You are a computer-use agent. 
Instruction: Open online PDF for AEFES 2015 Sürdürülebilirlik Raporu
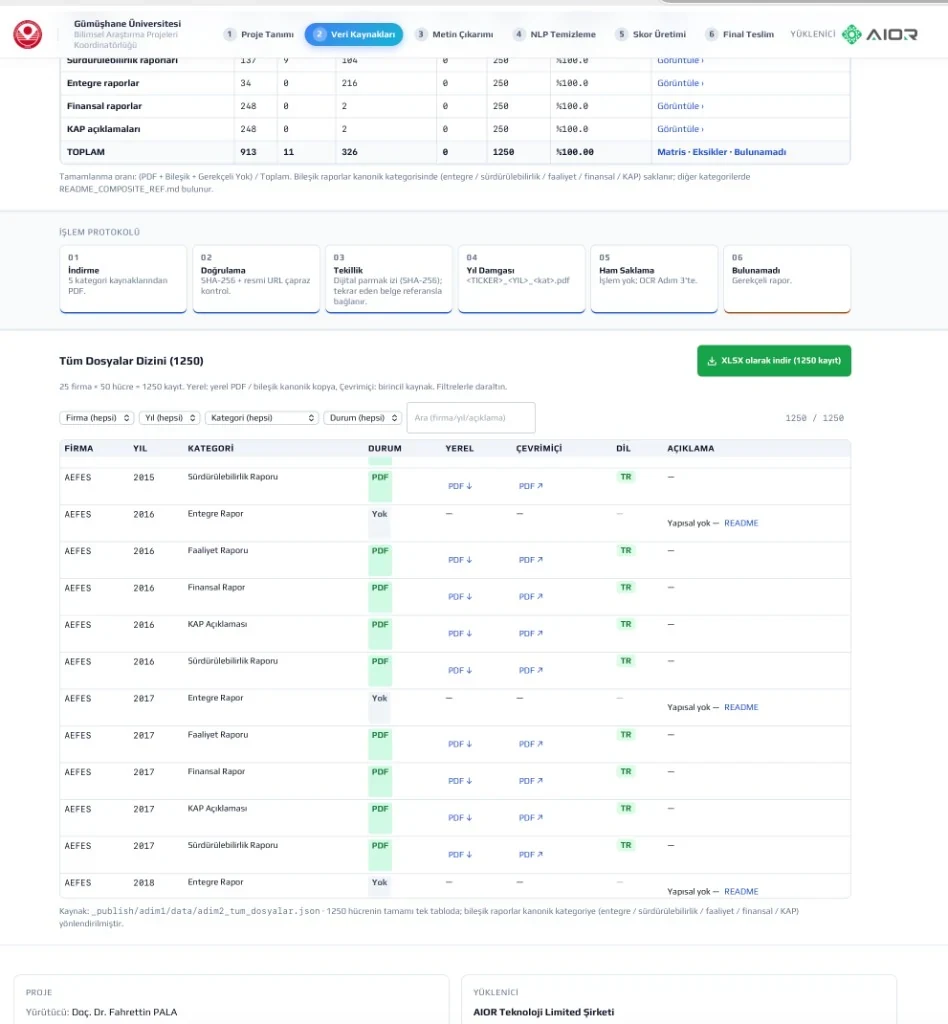click(530, 486)
